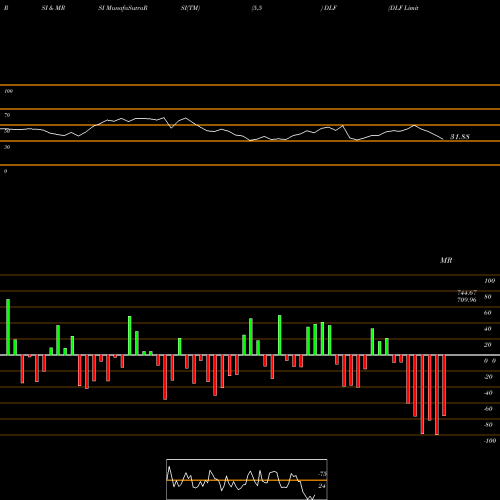Click the MR axis label -80

coord(488,425)
